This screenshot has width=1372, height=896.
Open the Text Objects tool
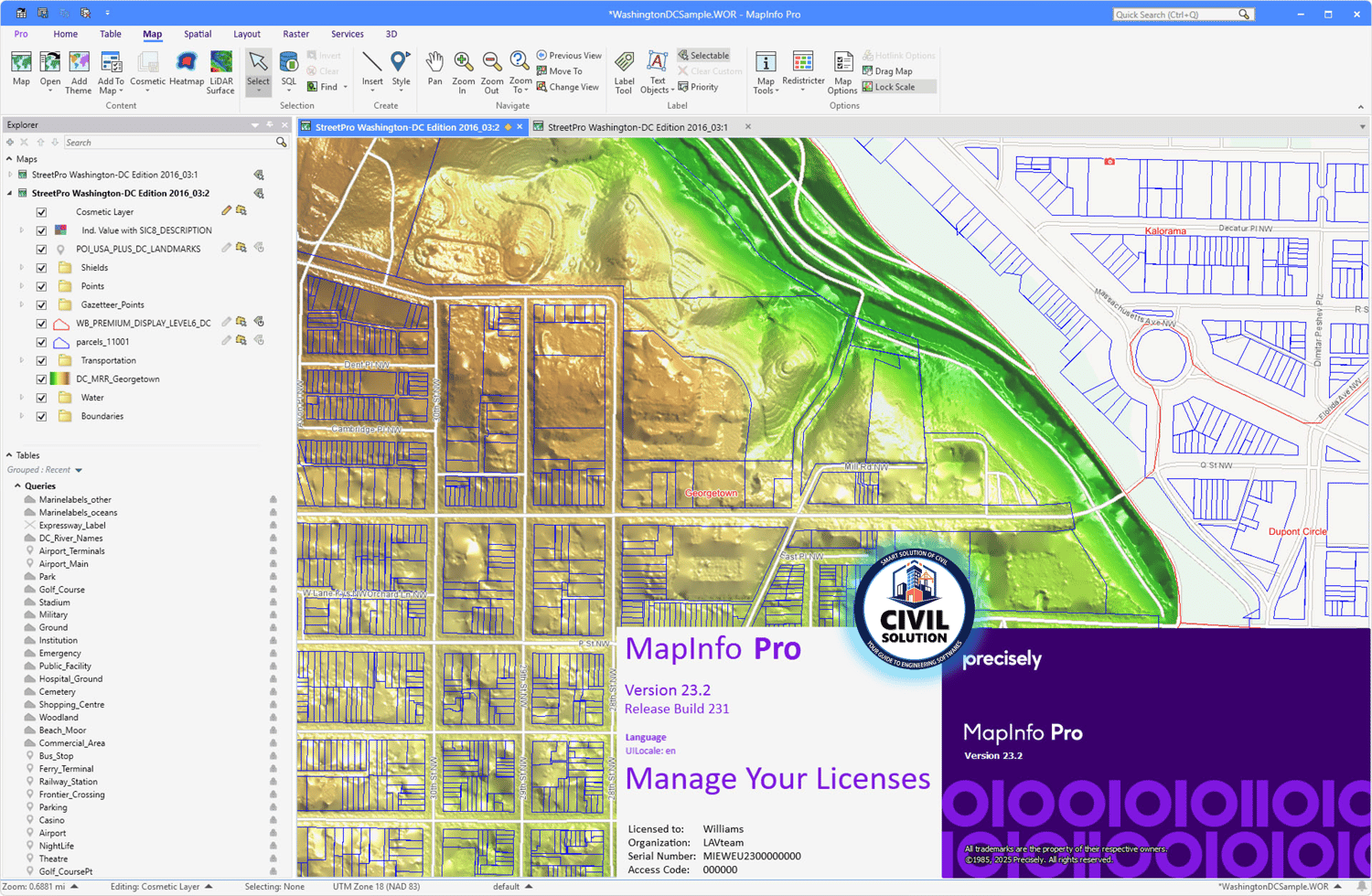click(657, 71)
